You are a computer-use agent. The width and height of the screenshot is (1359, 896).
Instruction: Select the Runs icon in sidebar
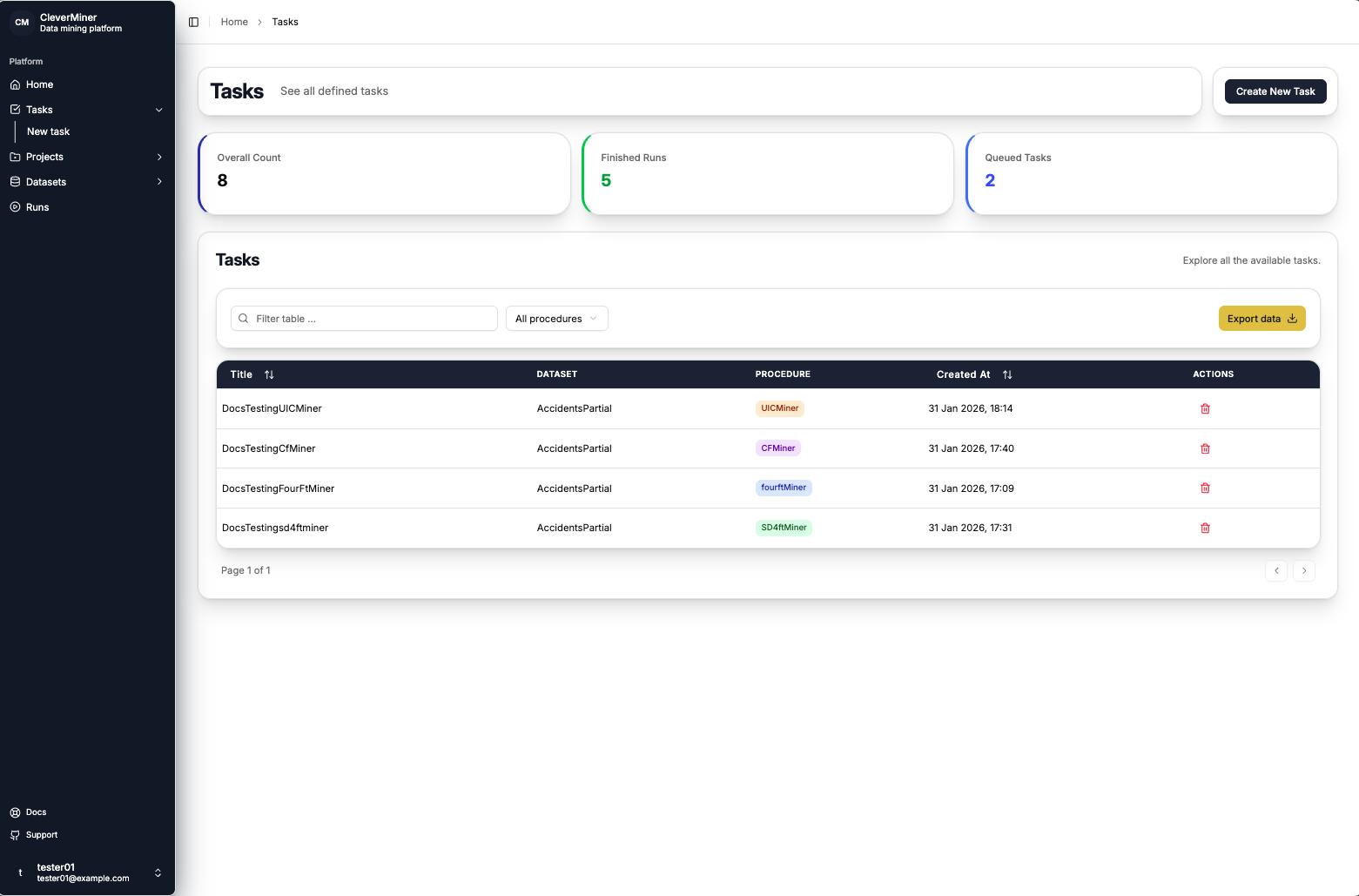point(15,206)
